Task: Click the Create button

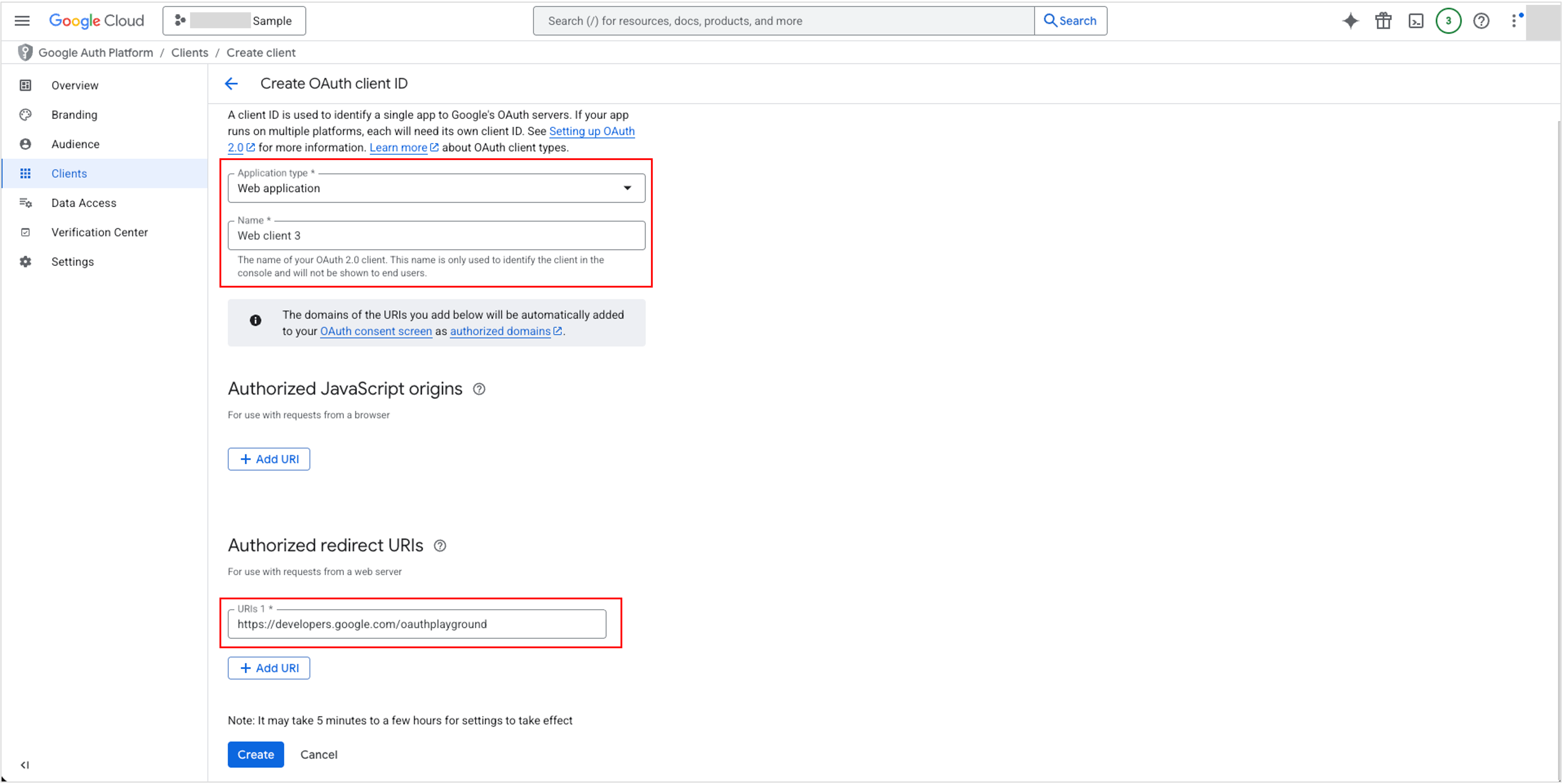Action: [x=255, y=755]
